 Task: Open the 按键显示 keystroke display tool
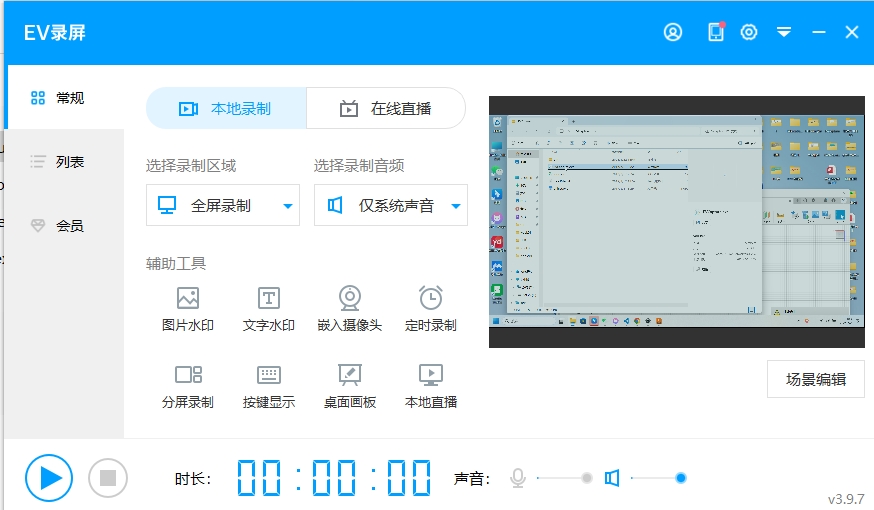(269, 387)
